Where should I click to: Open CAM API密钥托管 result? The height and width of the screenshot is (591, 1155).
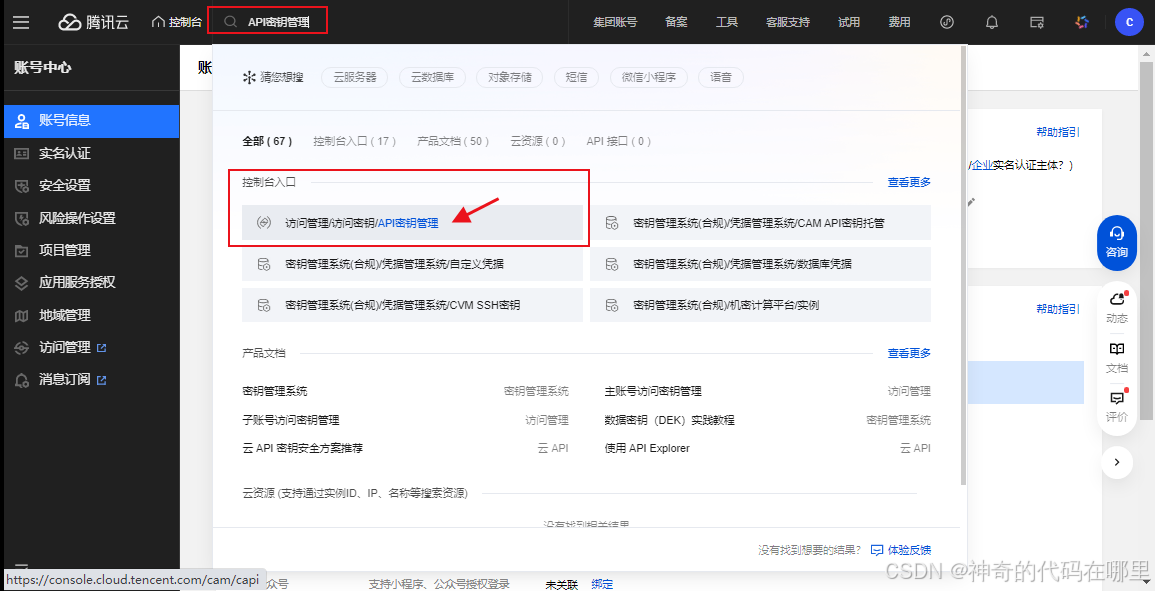[760, 223]
